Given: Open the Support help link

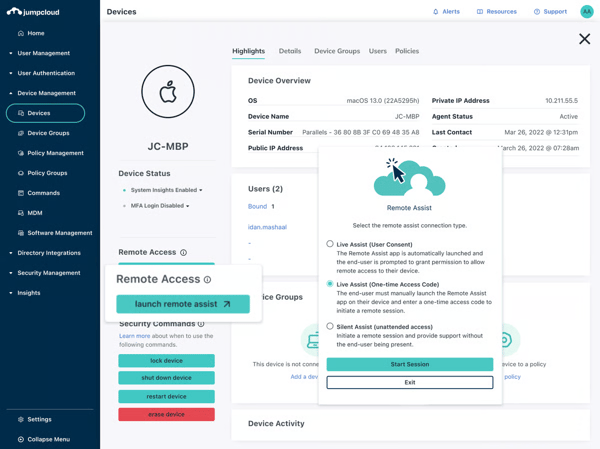Looking at the screenshot, I should click(x=550, y=11).
